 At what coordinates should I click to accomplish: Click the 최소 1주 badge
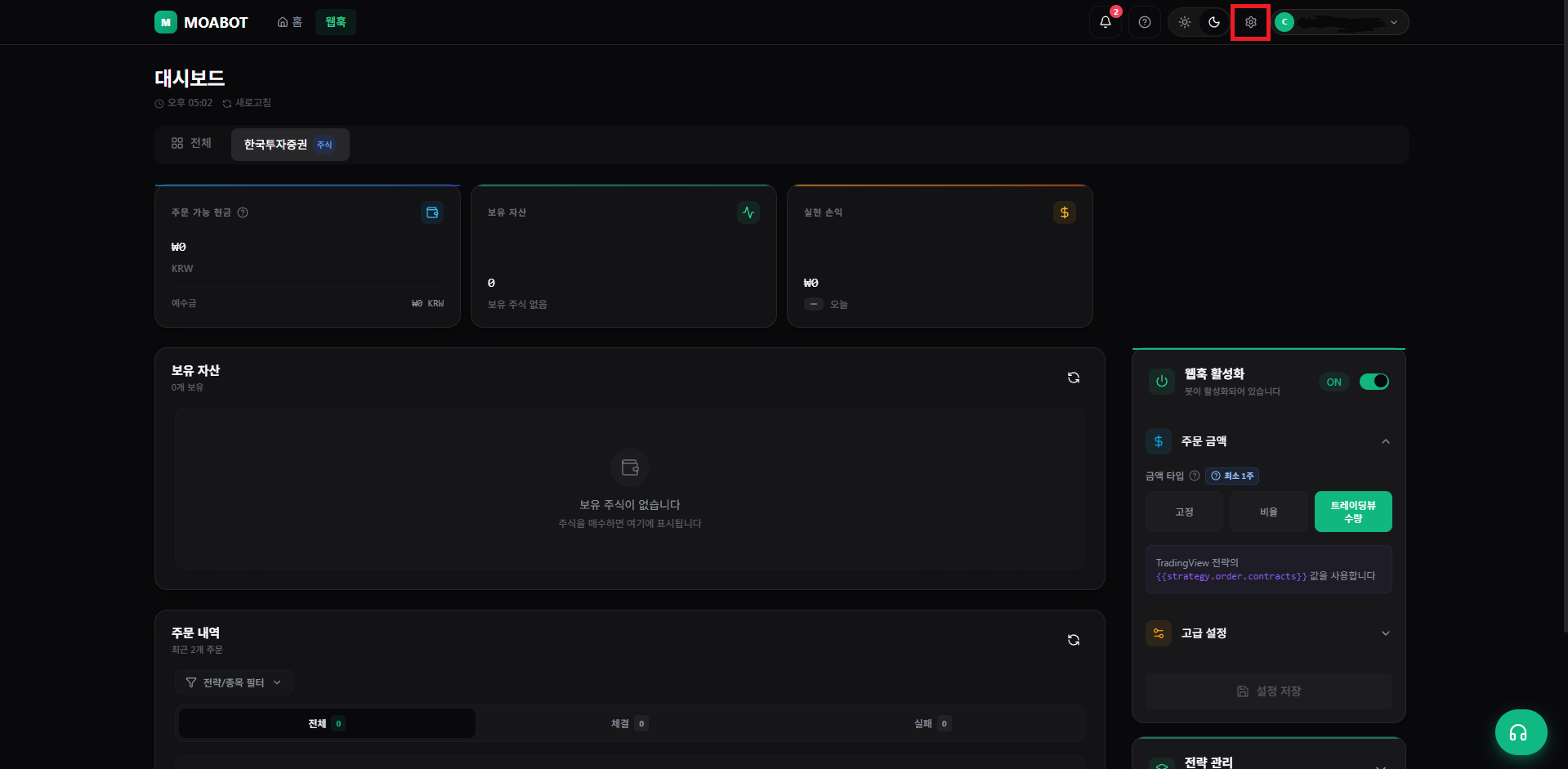1232,476
